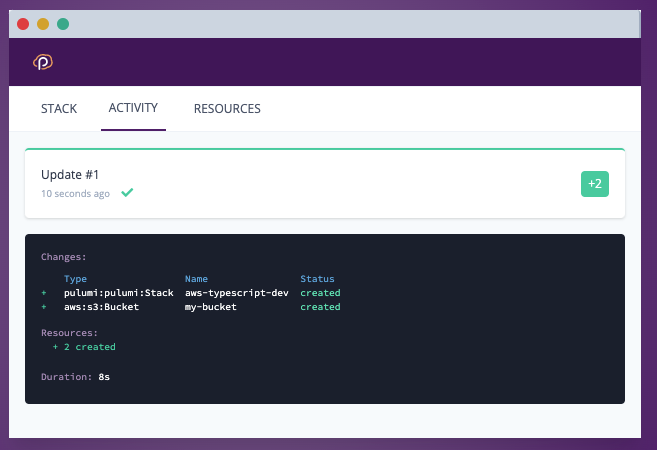Image resolution: width=657 pixels, height=450 pixels.
Task: Click 'created' status in Stack row
Action: [320, 293]
